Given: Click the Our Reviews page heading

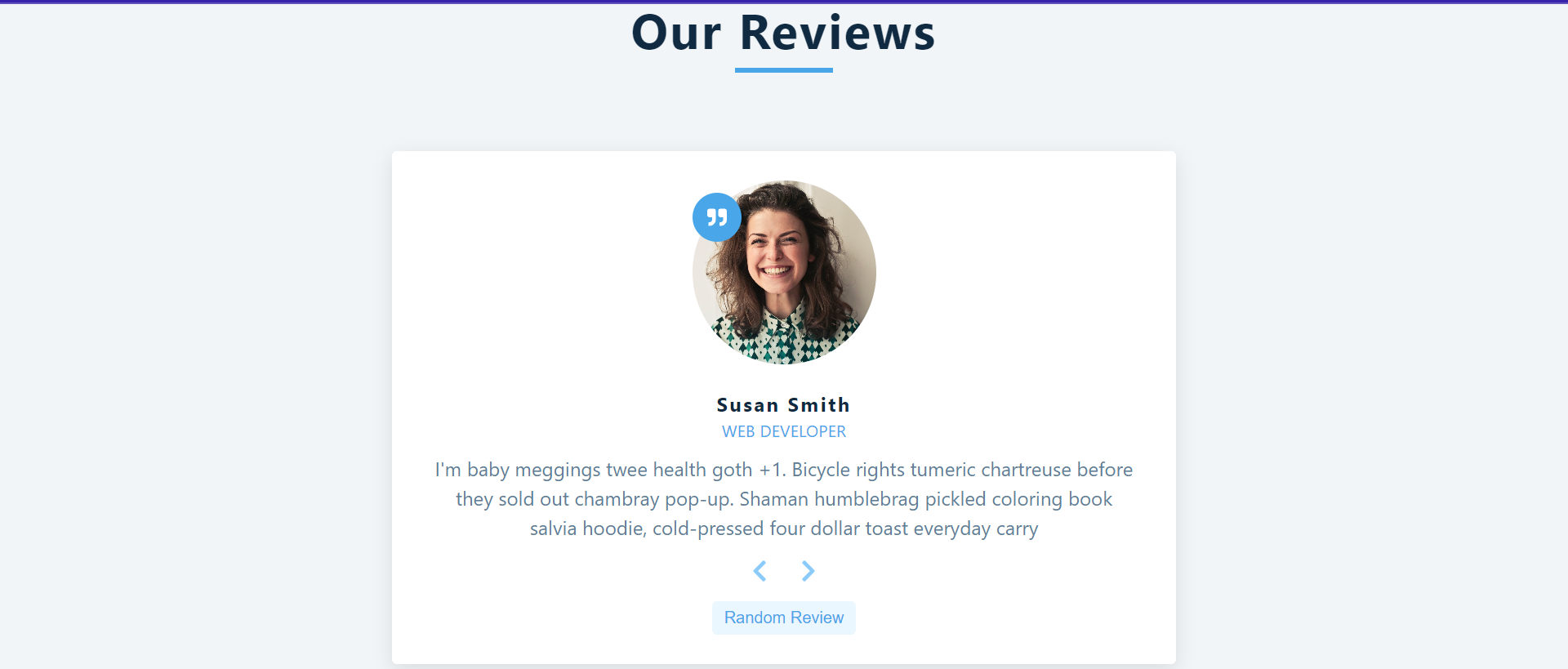Looking at the screenshot, I should tap(783, 33).
